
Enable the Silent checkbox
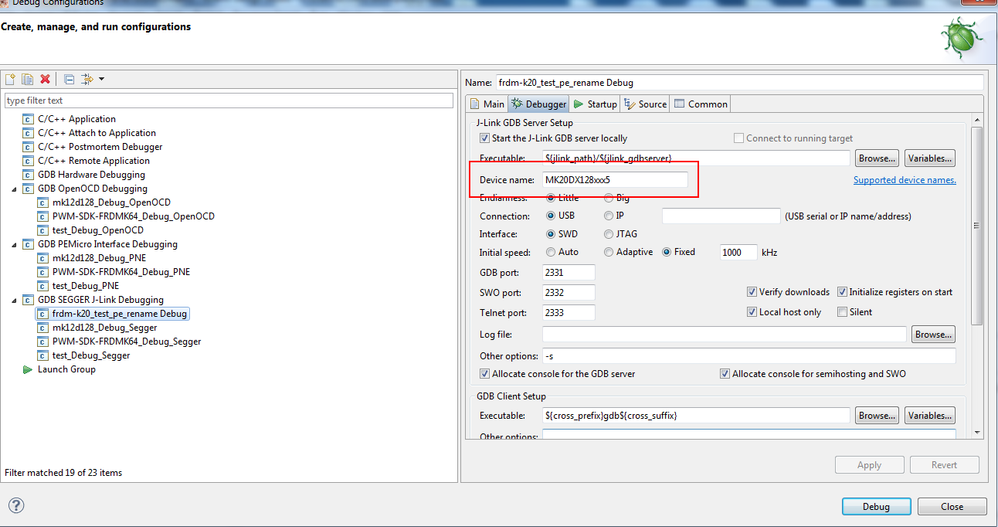click(x=842, y=312)
